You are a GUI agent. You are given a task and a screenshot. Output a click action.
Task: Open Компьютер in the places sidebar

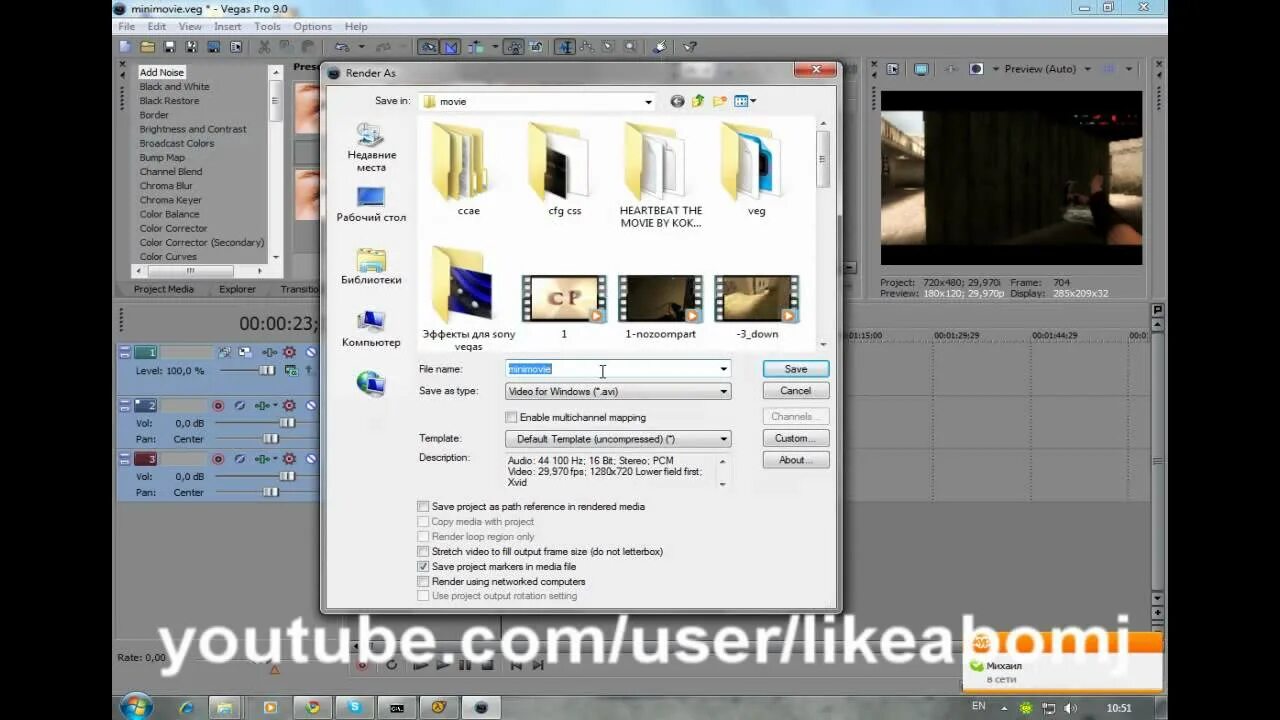(x=371, y=328)
